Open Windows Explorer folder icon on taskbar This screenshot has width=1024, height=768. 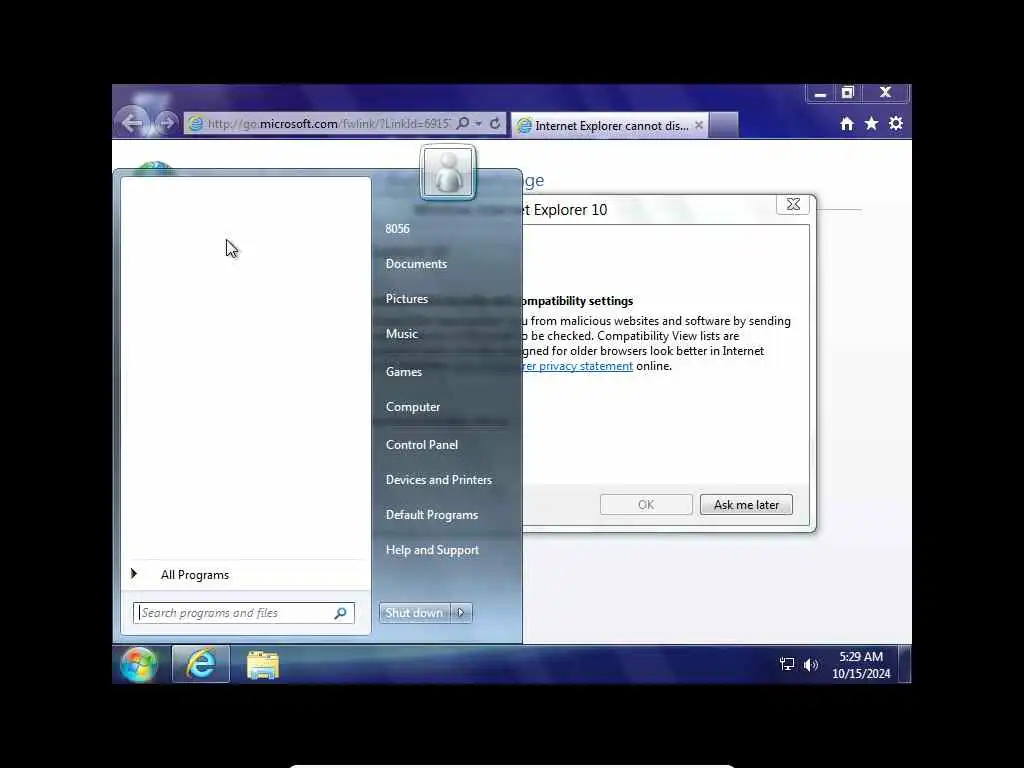[x=263, y=665]
